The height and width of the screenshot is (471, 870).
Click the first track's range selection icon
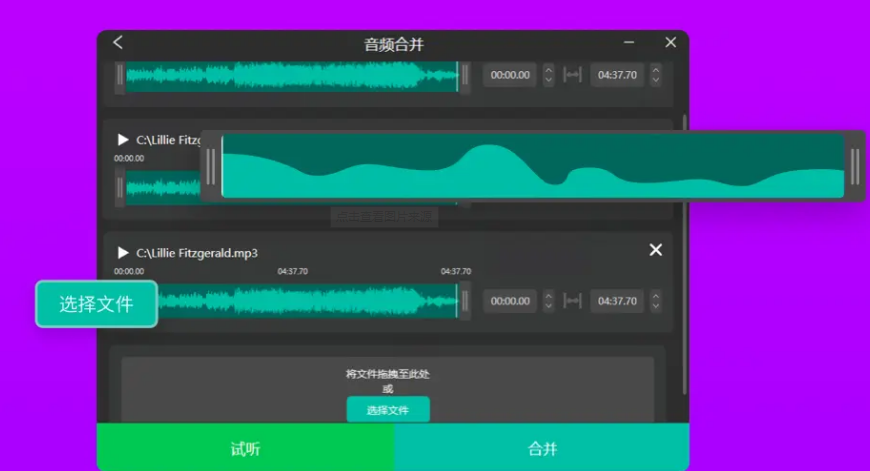click(x=572, y=75)
